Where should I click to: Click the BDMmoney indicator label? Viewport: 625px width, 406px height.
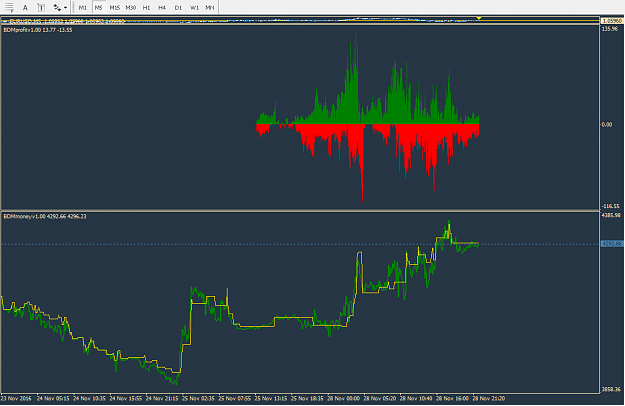[x=45, y=216]
